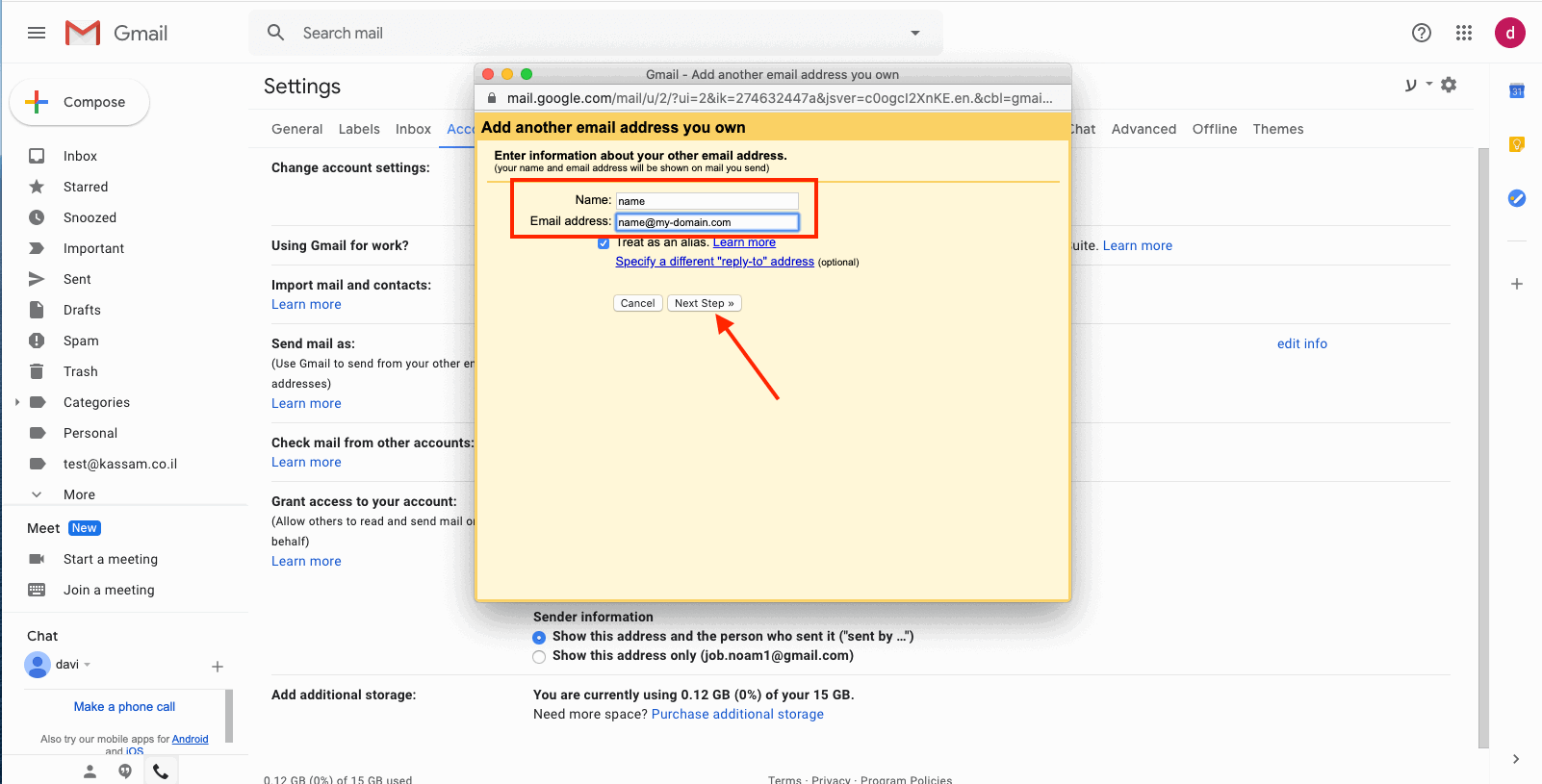Click Purchase additional storage link
Image resolution: width=1542 pixels, height=784 pixels.
[737, 714]
